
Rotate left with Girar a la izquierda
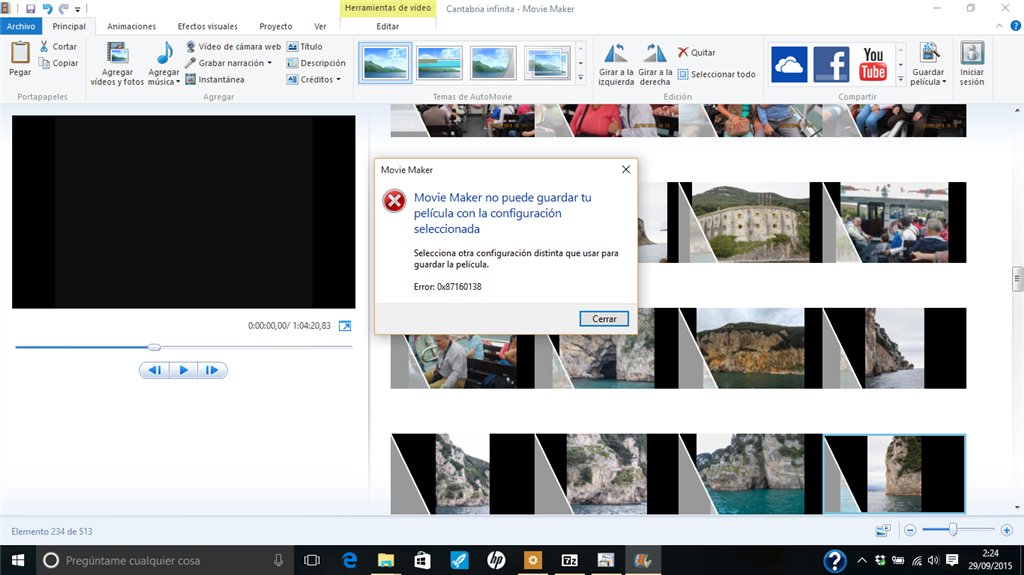[x=616, y=64]
